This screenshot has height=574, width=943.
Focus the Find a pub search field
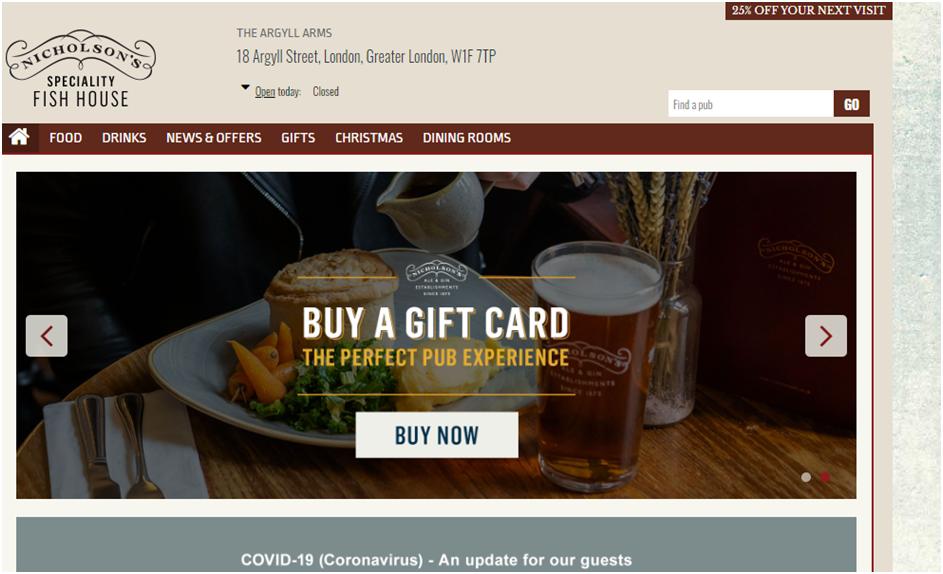(751, 104)
